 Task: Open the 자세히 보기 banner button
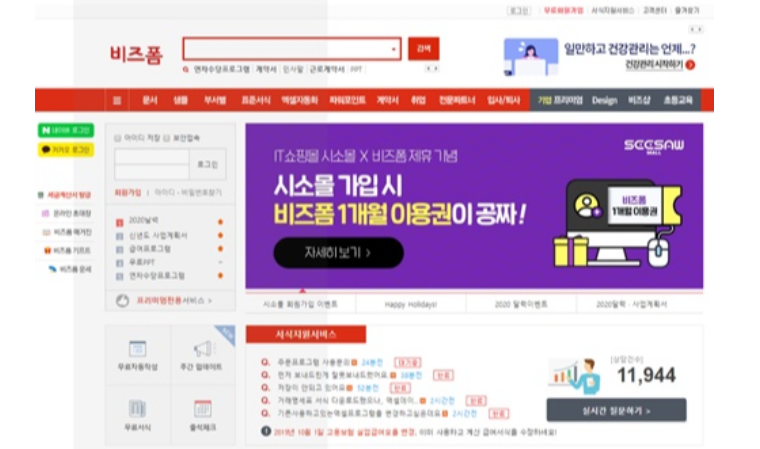pyautogui.click(x=324, y=253)
